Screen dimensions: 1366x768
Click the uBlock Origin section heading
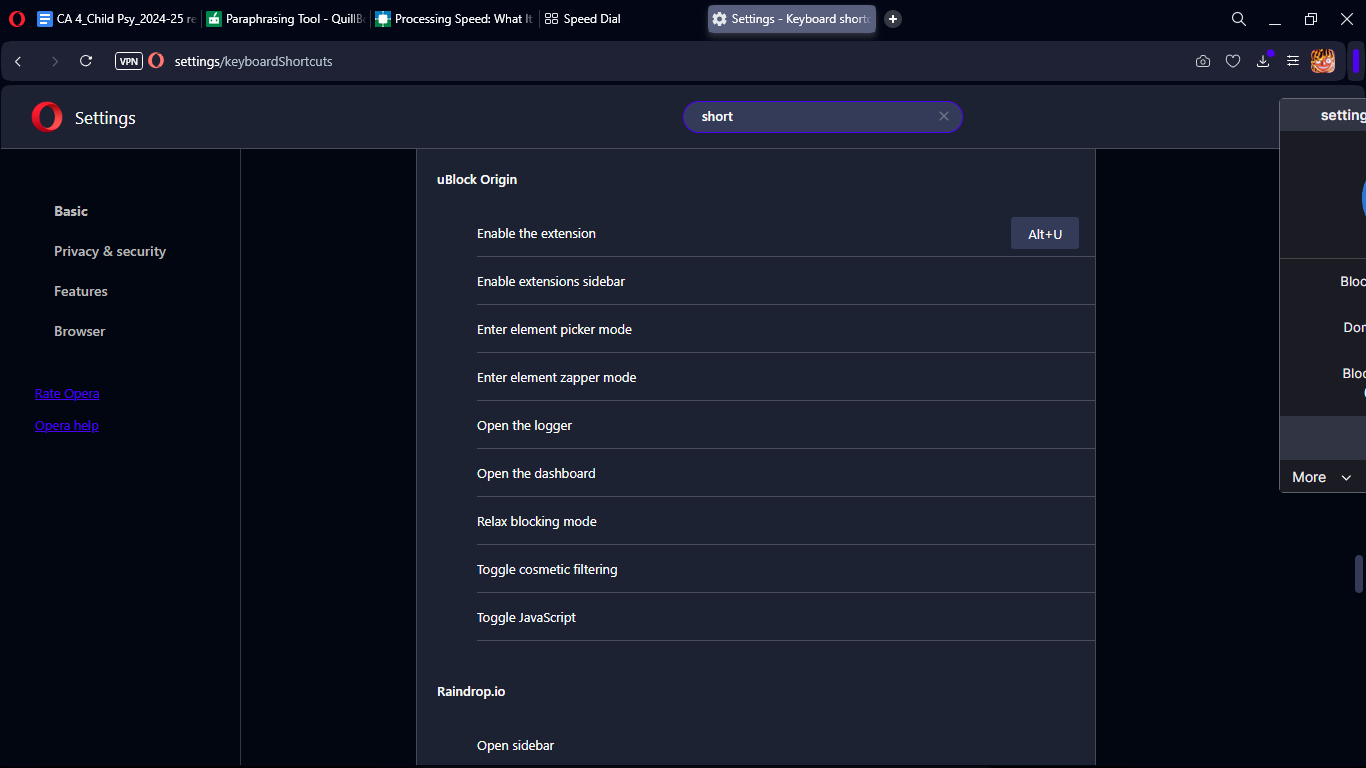coord(477,180)
